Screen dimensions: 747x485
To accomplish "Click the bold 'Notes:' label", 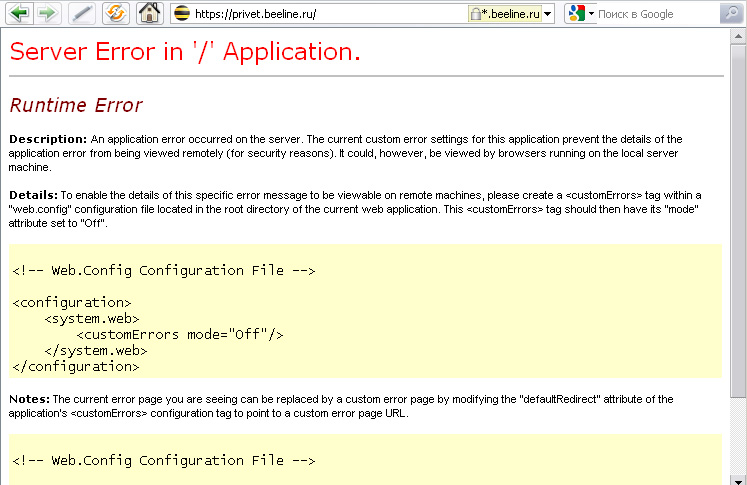I will pyautogui.click(x=30, y=399).
